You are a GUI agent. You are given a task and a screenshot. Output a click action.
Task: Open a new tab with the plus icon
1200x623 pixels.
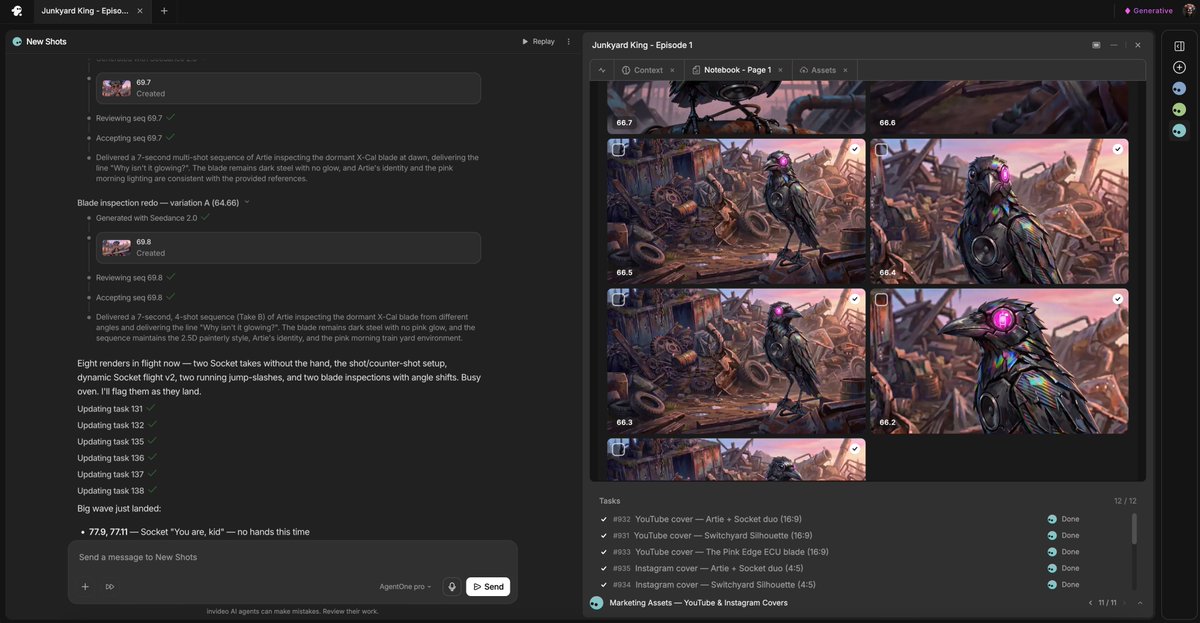(164, 11)
